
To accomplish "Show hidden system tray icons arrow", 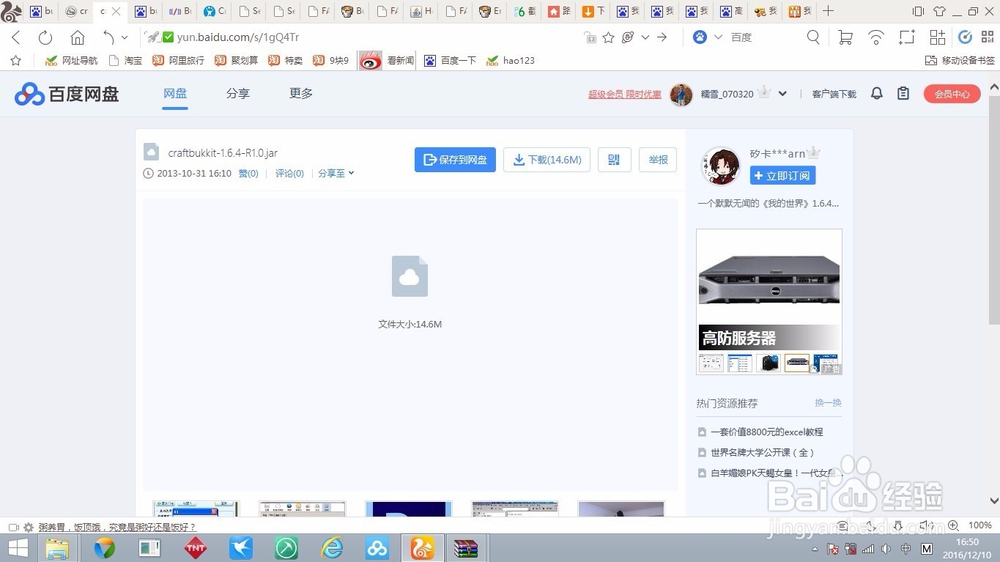I will click(815, 549).
